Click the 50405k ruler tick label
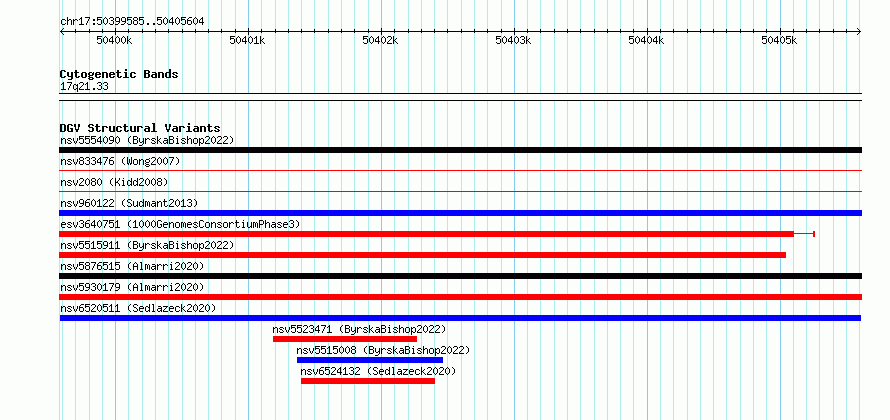The height and width of the screenshot is (420, 890). 779,40
